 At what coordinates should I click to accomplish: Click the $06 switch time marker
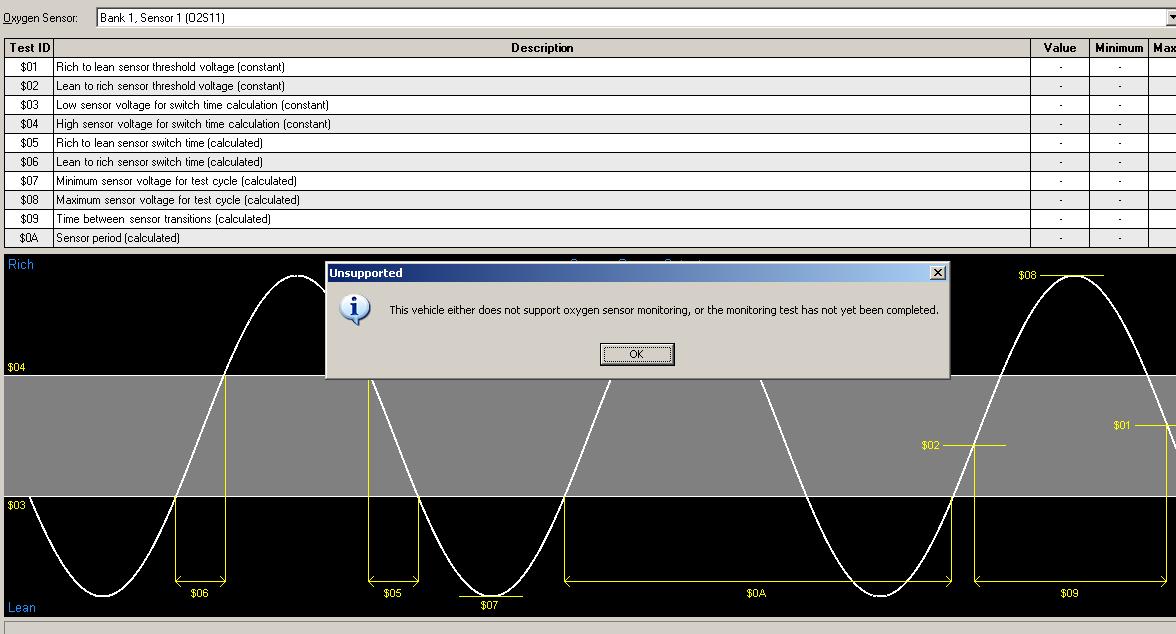click(199, 593)
